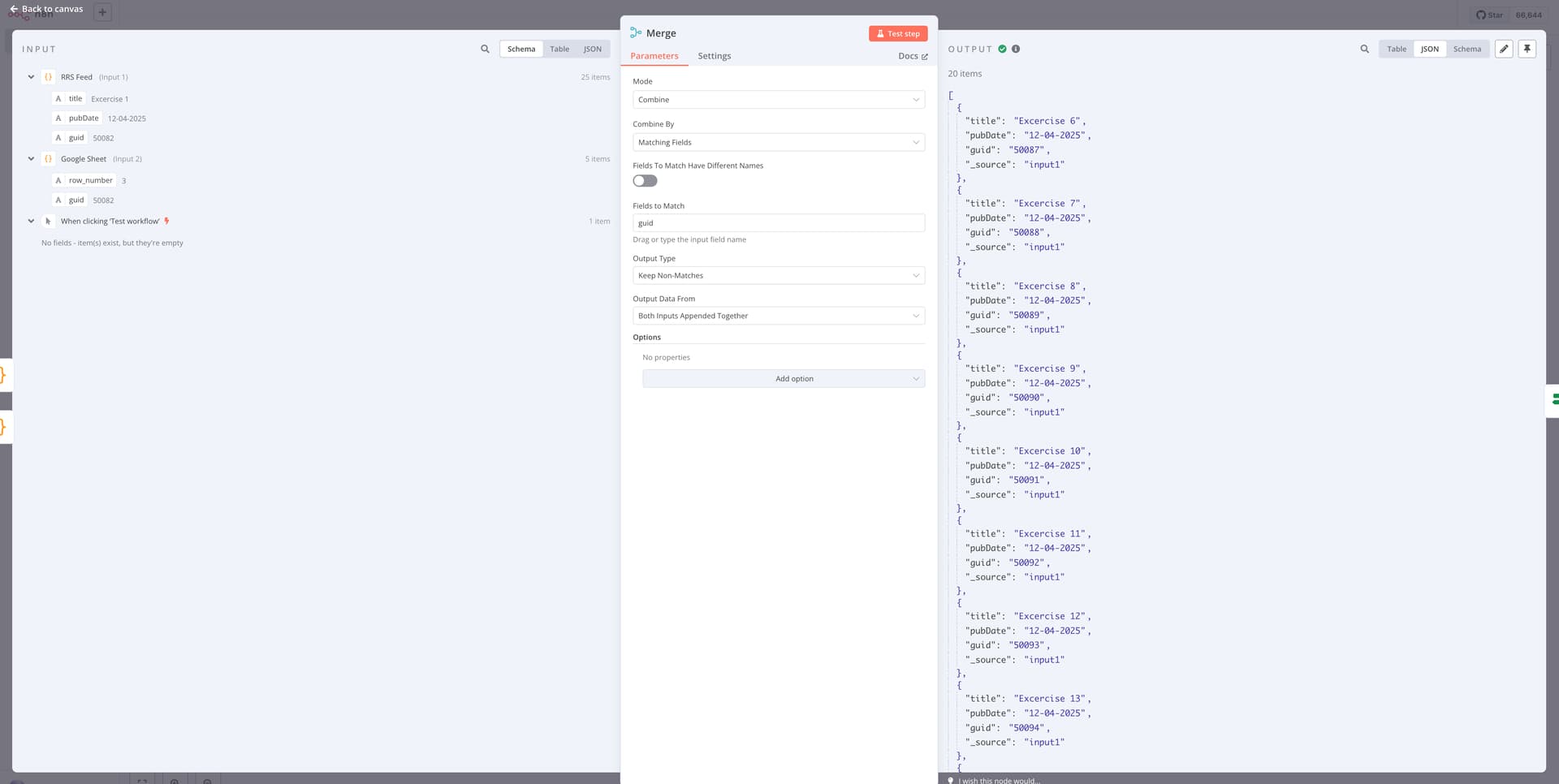Viewport: 1559px width, 784px height.
Task: Open the Add option dropdown
Action: point(784,379)
